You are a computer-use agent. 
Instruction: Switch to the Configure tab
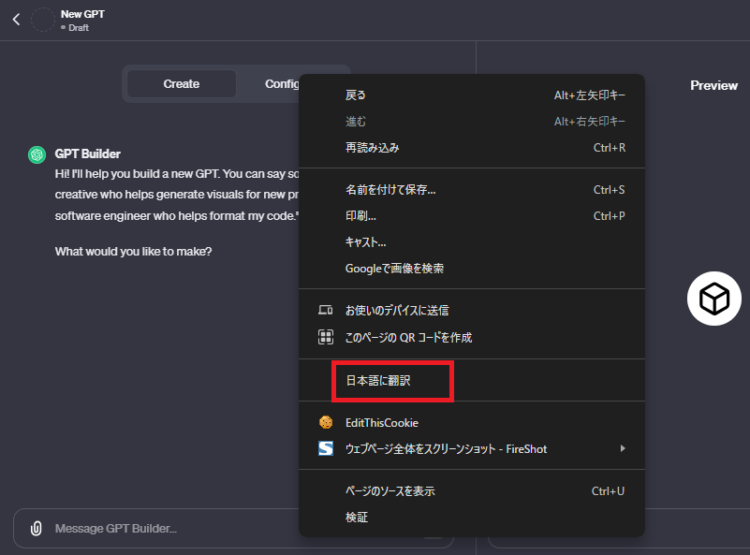(282, 84)
